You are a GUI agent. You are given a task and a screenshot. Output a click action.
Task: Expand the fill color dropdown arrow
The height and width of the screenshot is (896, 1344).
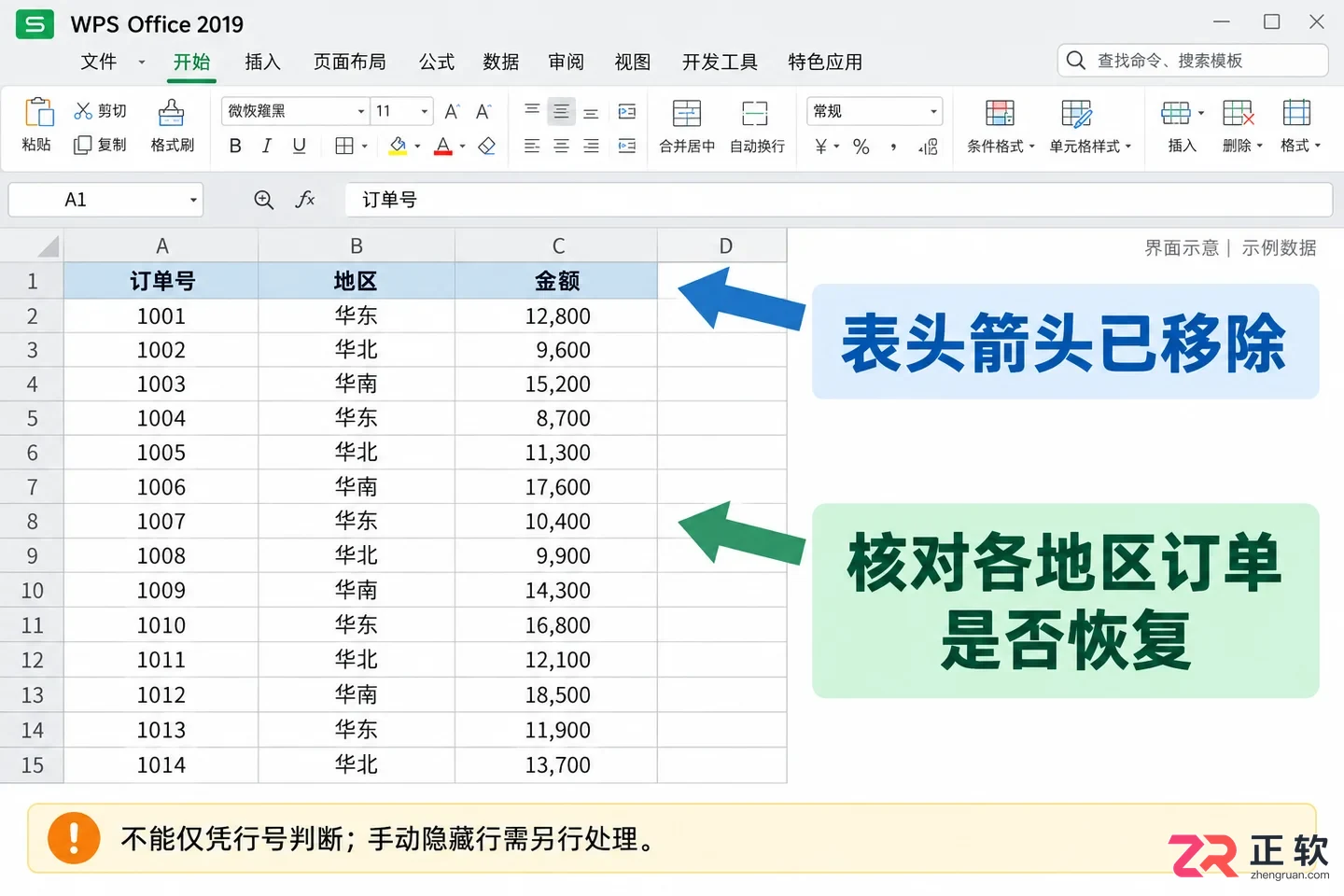417,147
